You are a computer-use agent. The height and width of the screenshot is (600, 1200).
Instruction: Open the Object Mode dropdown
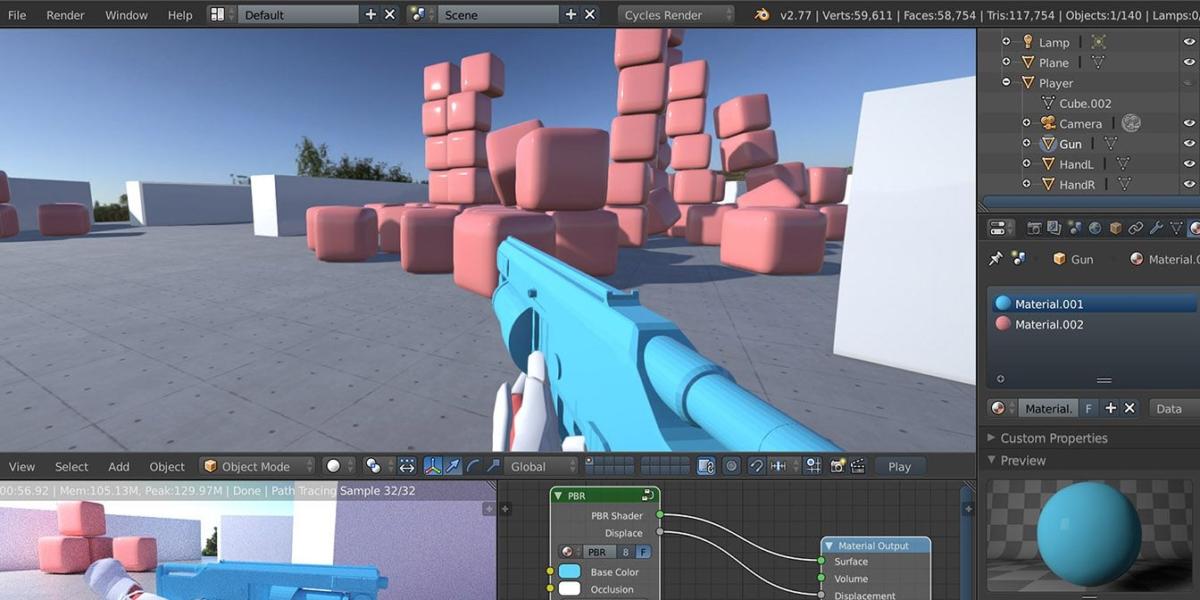pyautogui.click(x=258, y=466)
